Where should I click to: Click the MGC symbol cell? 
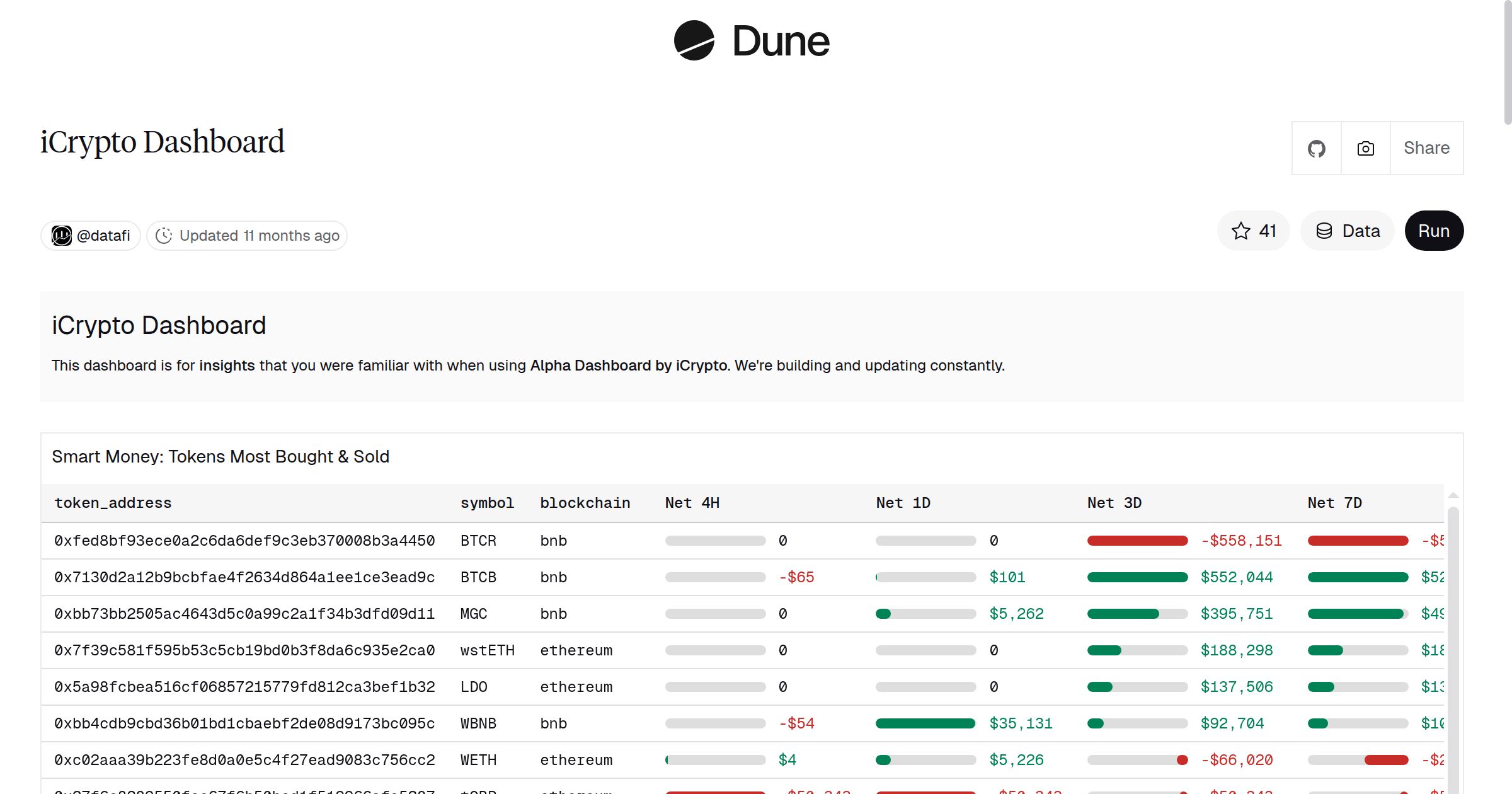pyautogui.click(x=474, y=614)
